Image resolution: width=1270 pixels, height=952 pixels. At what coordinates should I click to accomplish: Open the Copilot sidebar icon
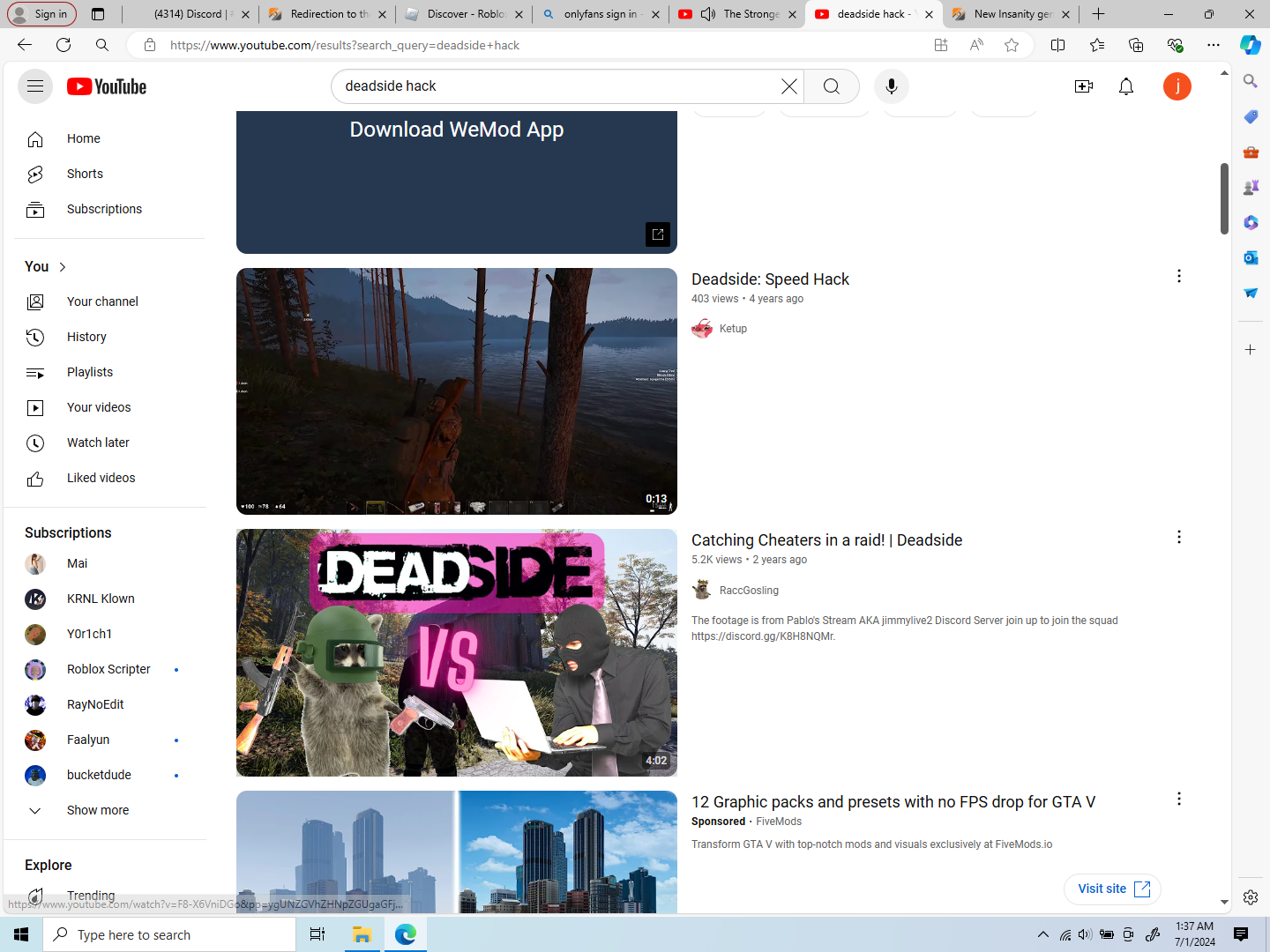coord(1251,45)
